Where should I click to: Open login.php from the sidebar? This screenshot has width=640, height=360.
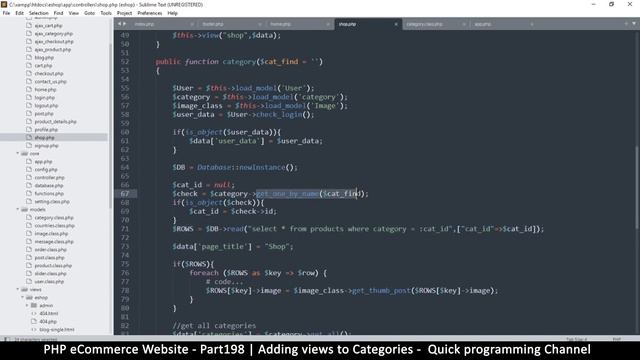point(45,98)
